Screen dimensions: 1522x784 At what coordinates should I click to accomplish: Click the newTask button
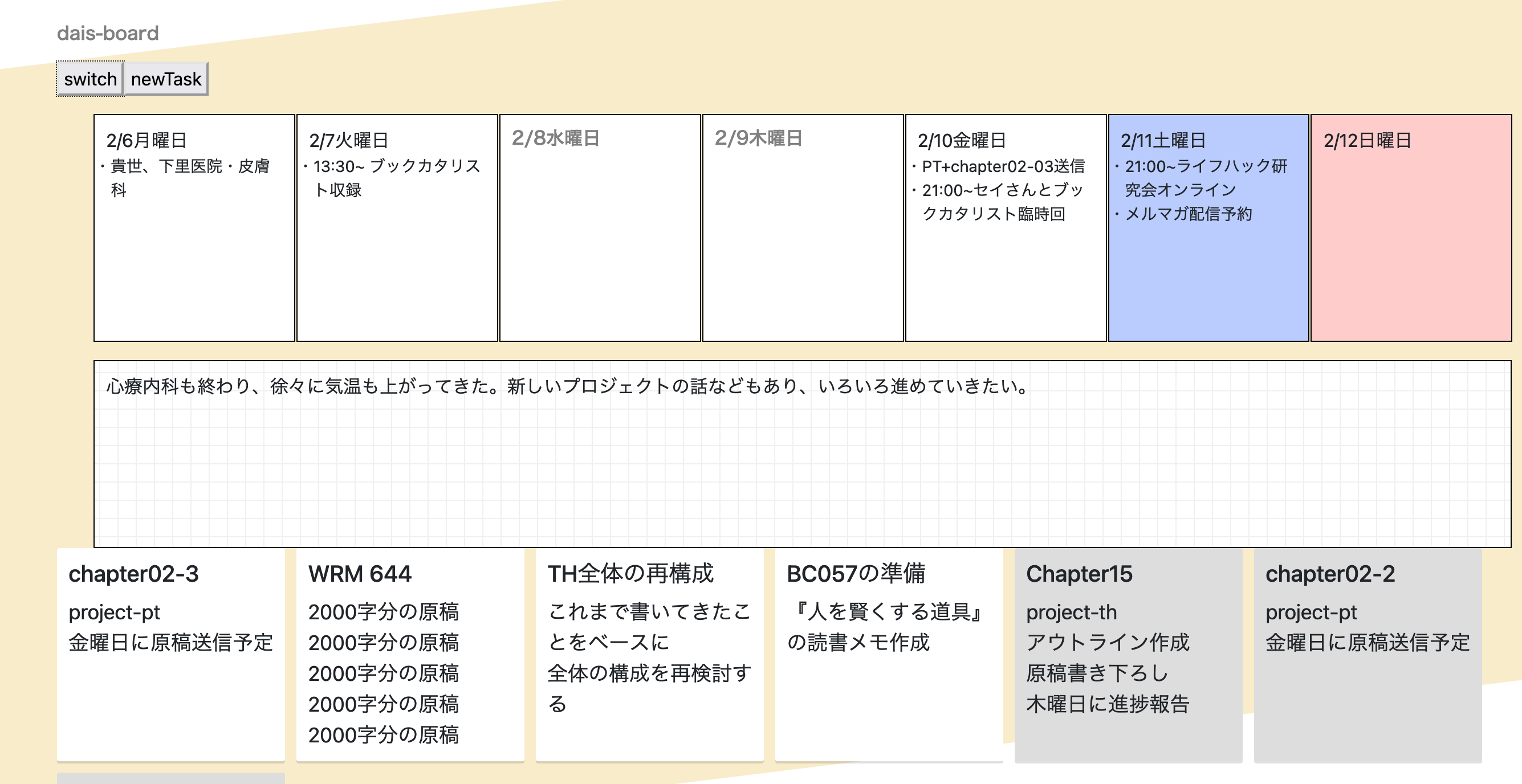coord(166,79)
